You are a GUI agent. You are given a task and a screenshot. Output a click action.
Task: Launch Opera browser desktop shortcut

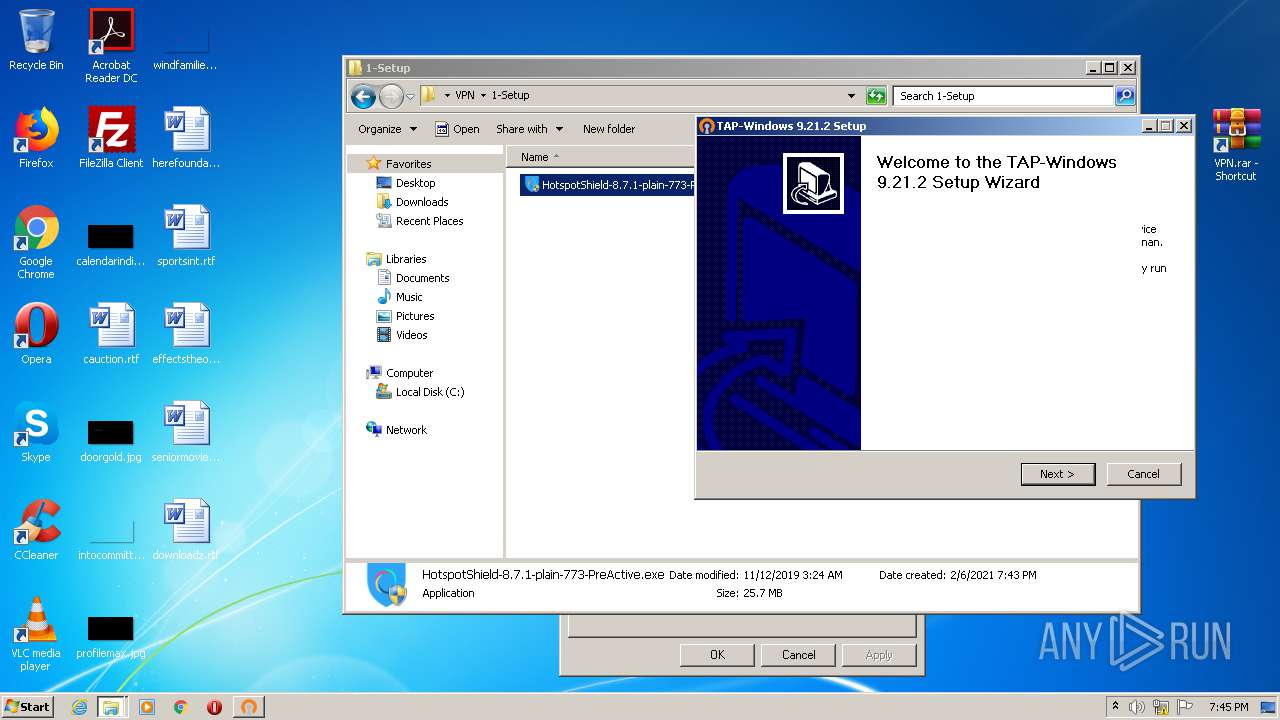[x=36, y=334]
